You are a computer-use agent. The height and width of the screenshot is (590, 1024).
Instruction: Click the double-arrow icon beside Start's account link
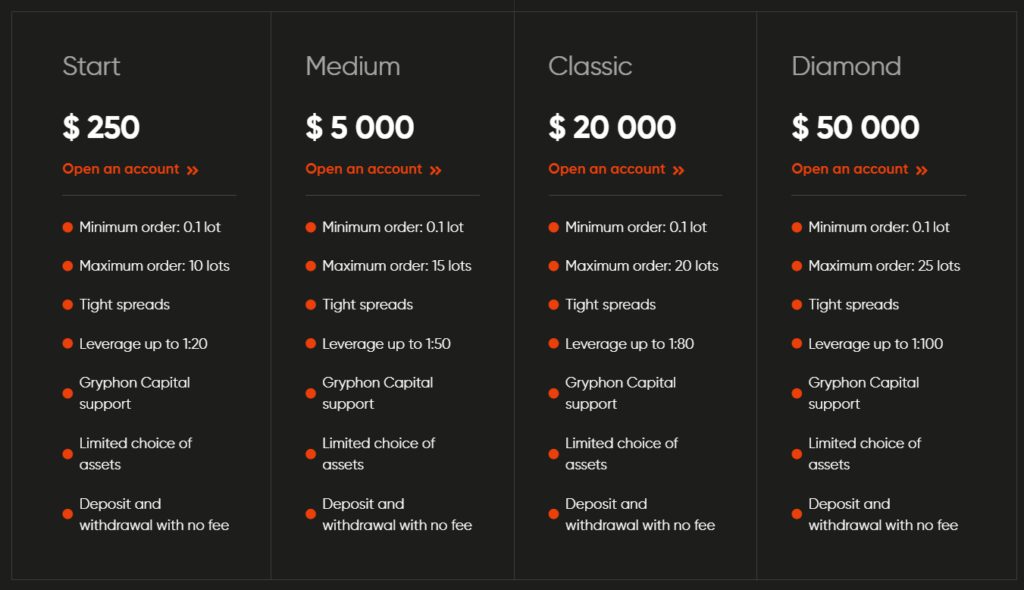[x=193, y=169]
